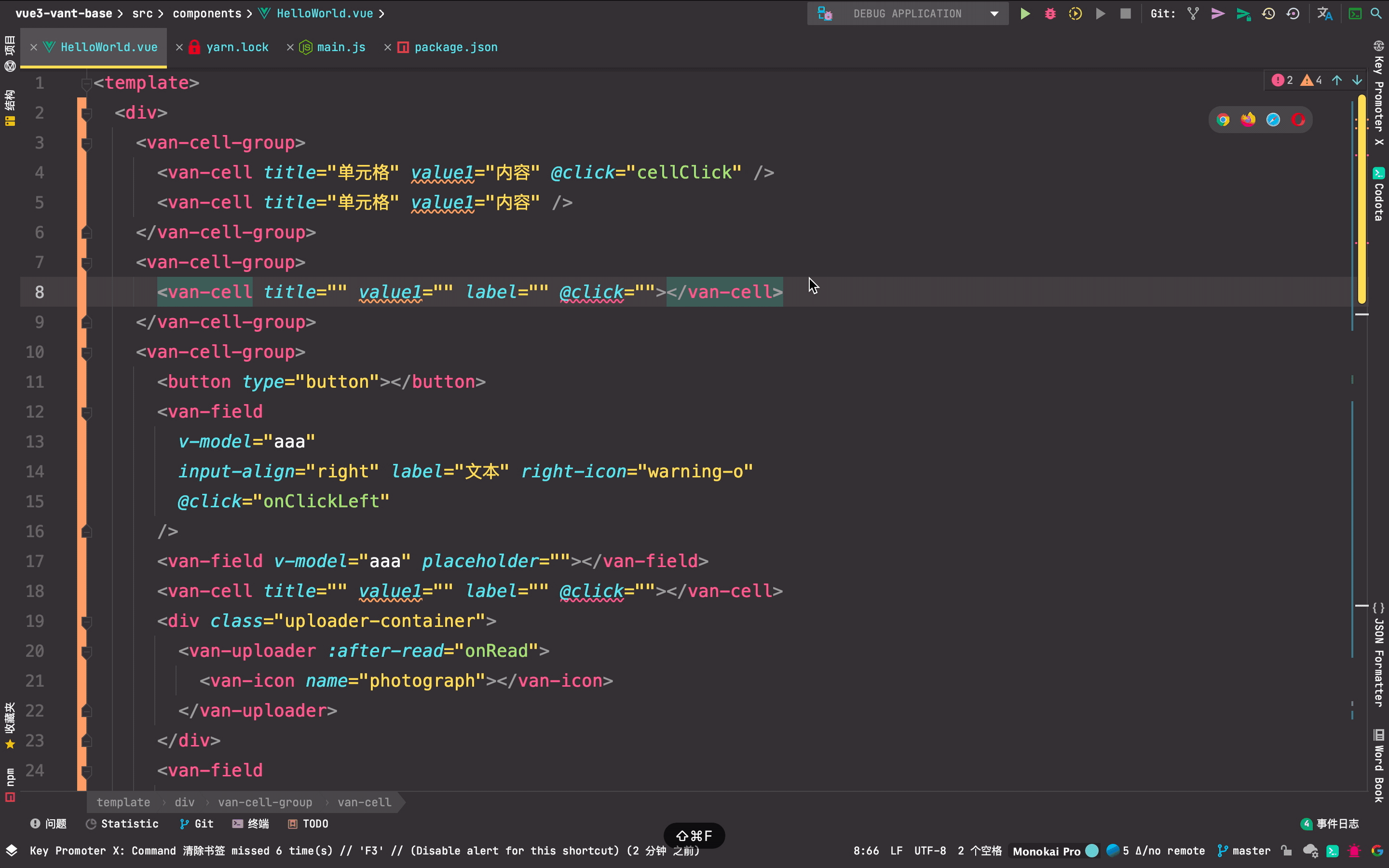Open the translate tool in toolbar
Image resolution: width=1389 pixels, height=868 pixels.
click(1324, 14)
